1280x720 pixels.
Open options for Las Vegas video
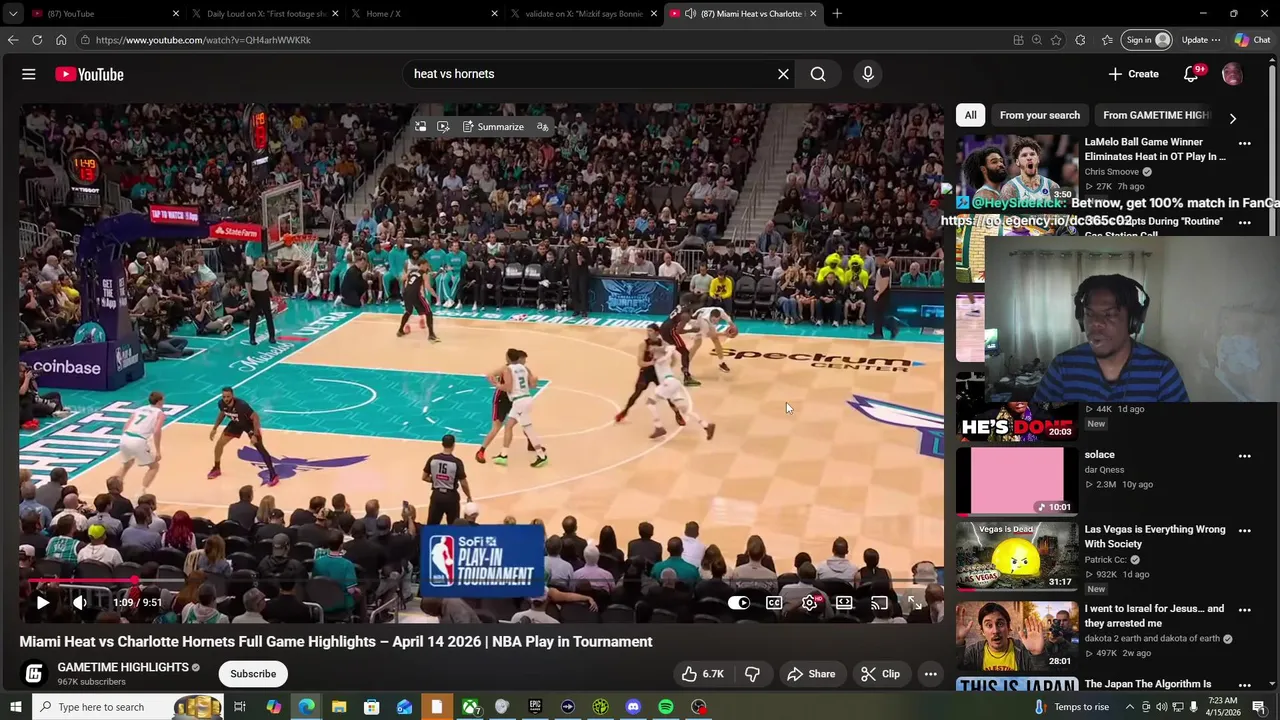(x=1245, y=530)
